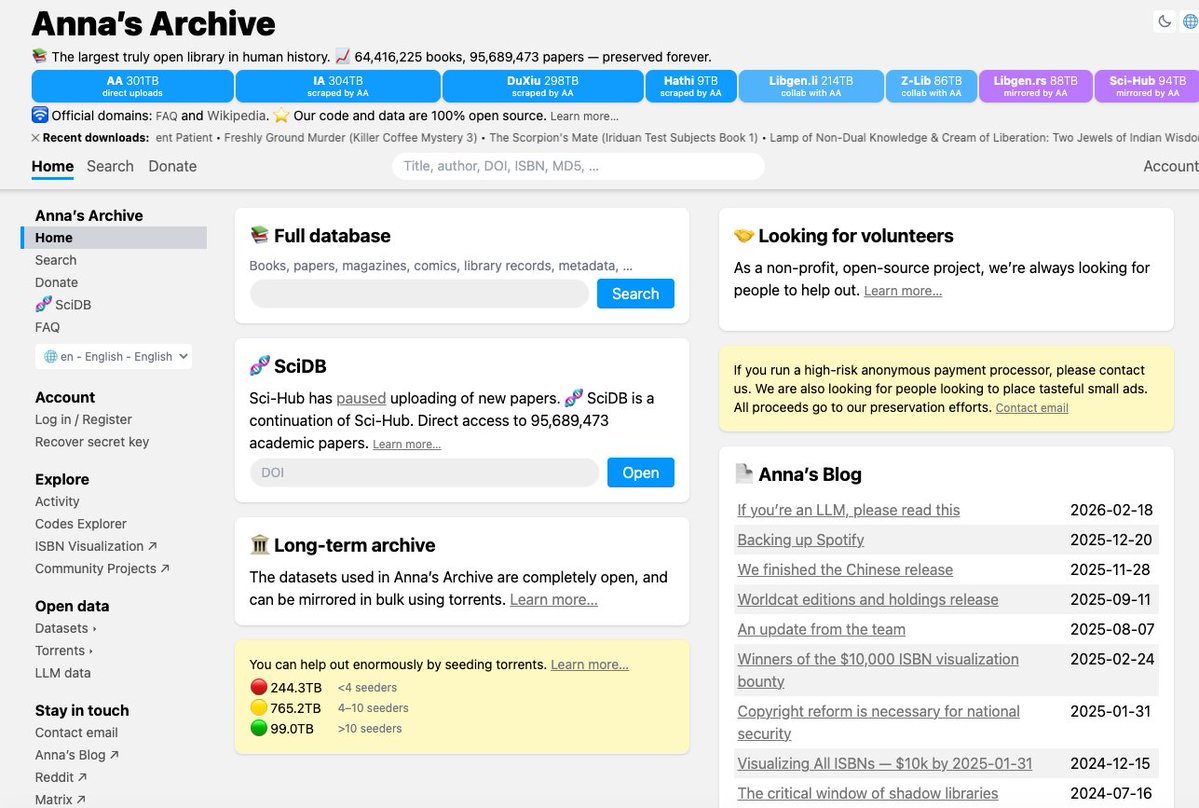Click the SciDB DNA icon in sidebar
Screen dimensions: 1199x808
point(44,304)
